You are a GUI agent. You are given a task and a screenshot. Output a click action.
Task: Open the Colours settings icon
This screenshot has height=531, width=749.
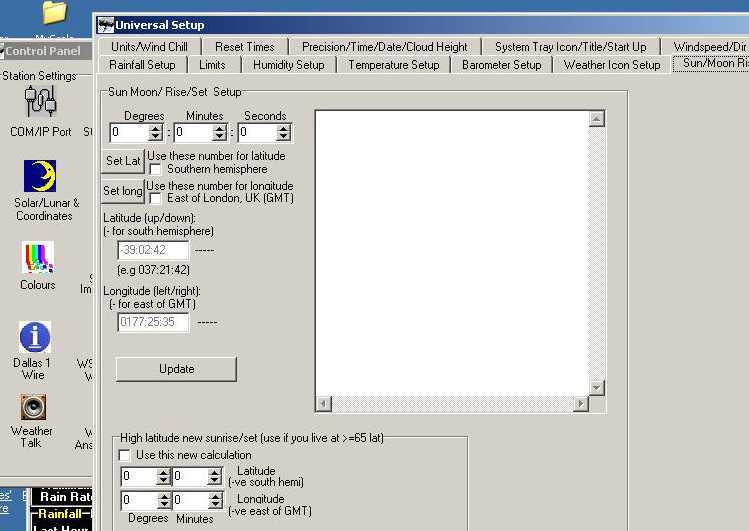tap(38, 259)
